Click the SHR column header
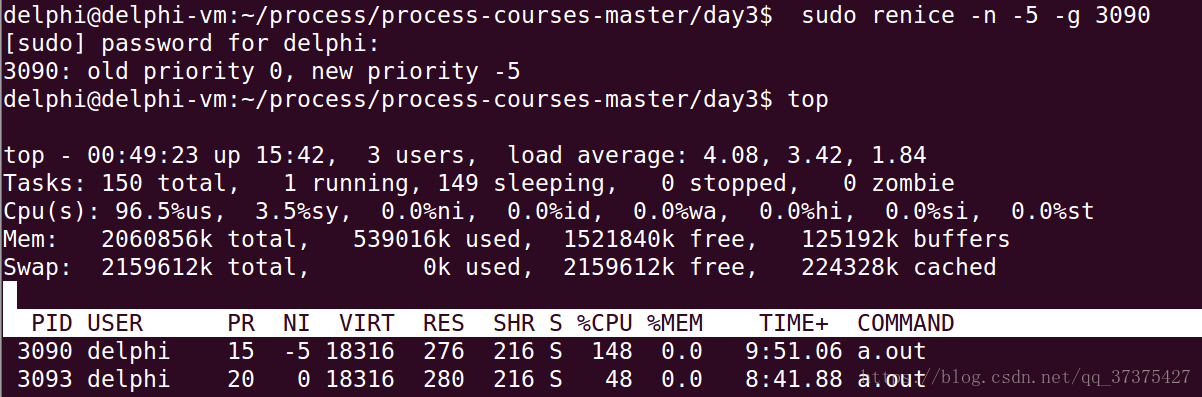1202x397 pixels. pyautogui.click(x=514, y=323)
